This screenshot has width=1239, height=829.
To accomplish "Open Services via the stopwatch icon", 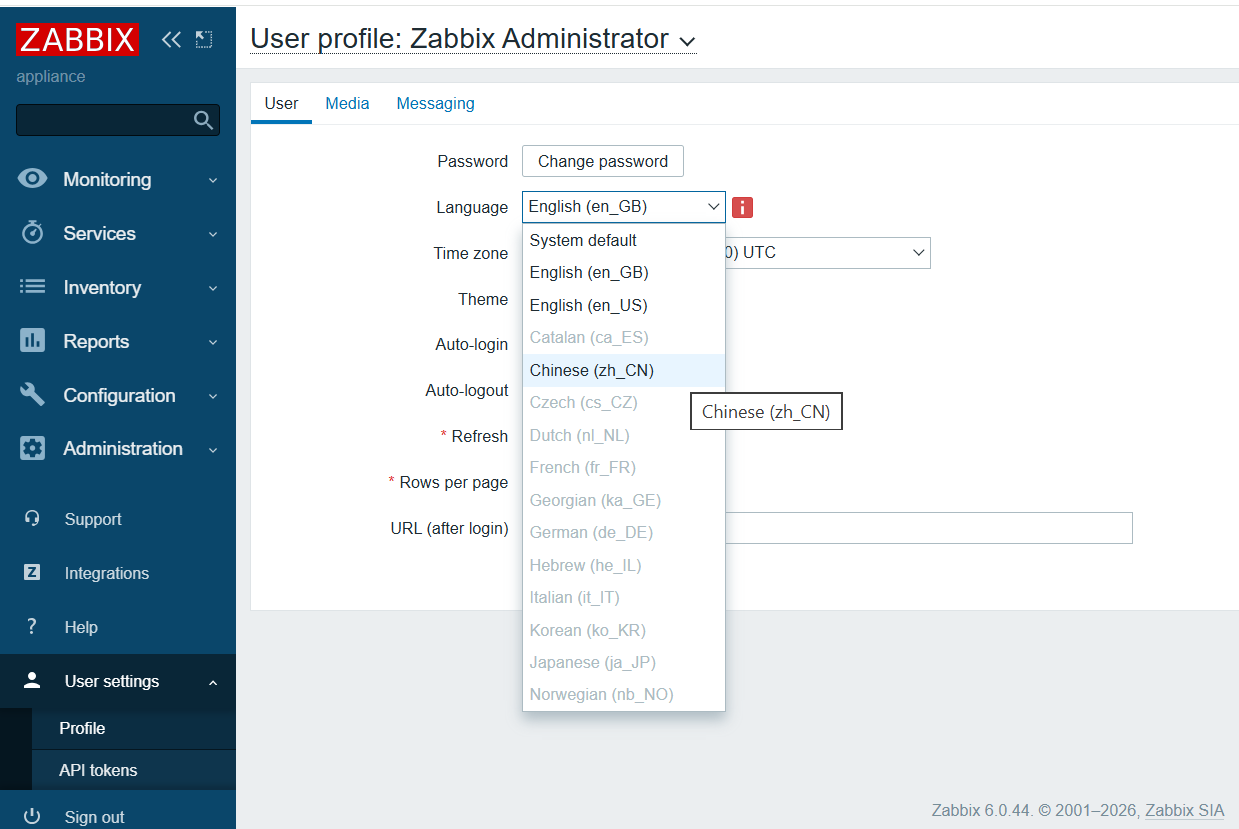I will pyautogui.click(x=33, y=233).
